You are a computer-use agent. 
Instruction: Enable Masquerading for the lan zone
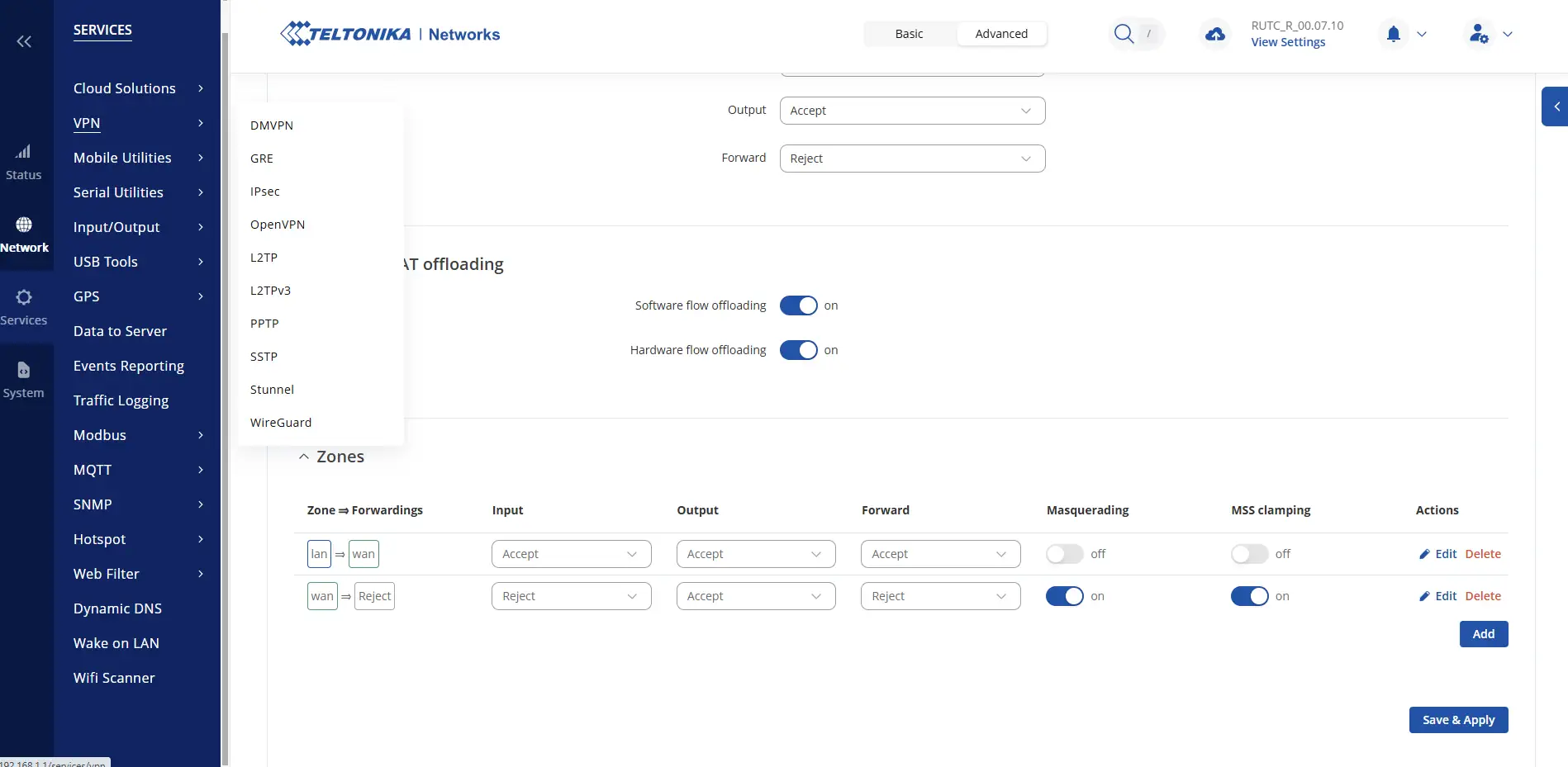[1064, 554]
